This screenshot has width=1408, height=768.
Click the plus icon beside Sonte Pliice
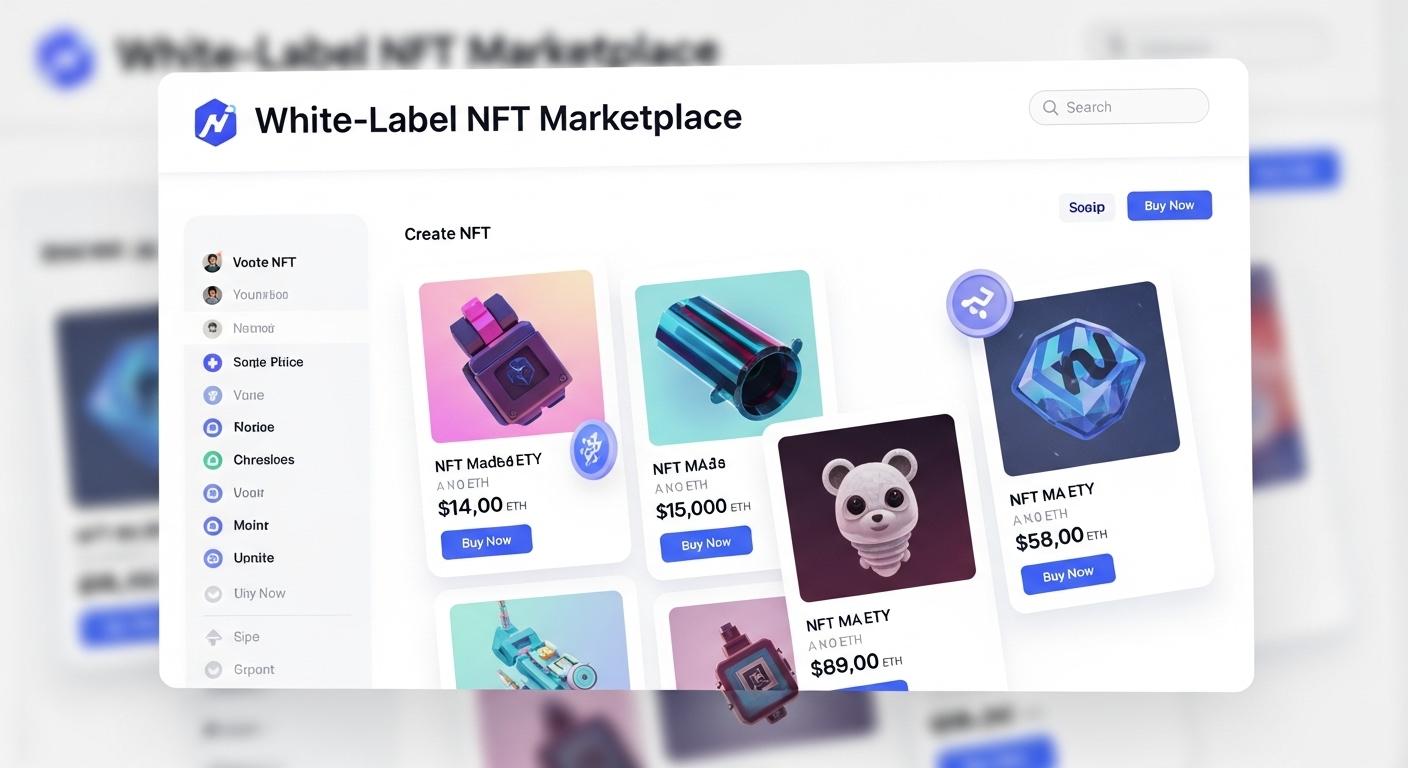(x=212, y=362)
